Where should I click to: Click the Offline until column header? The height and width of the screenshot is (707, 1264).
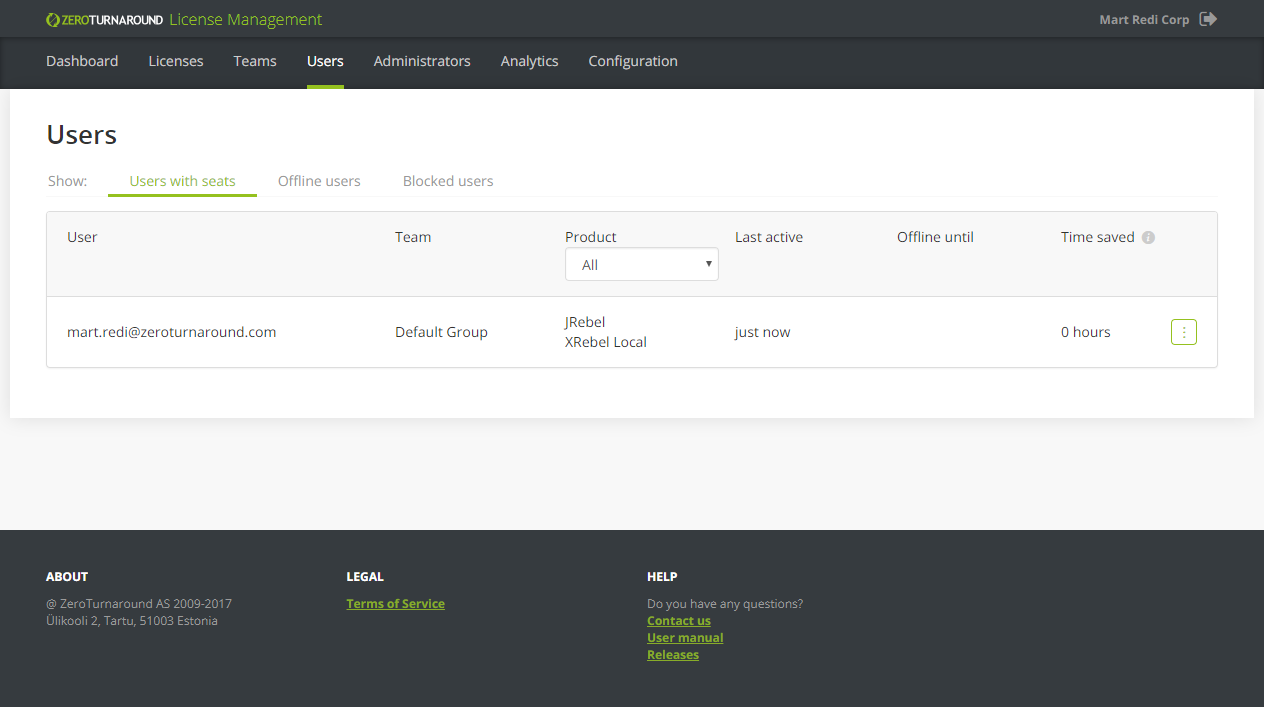[x=935, y=237]
